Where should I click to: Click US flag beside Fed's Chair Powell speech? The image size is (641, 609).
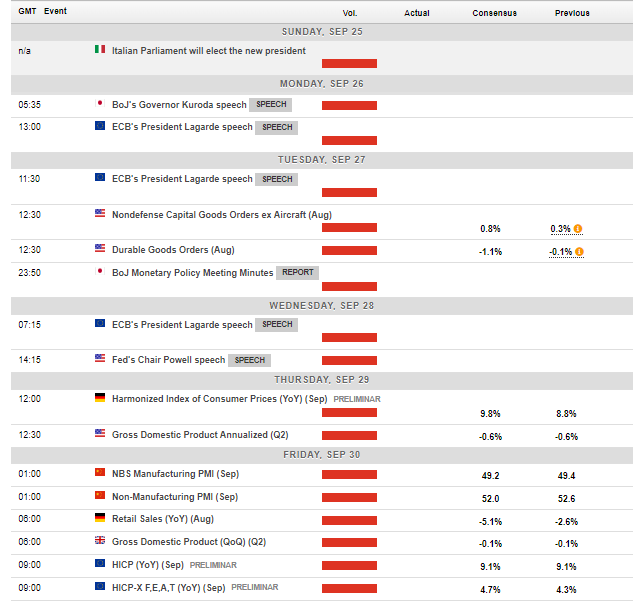pos(100,358)
